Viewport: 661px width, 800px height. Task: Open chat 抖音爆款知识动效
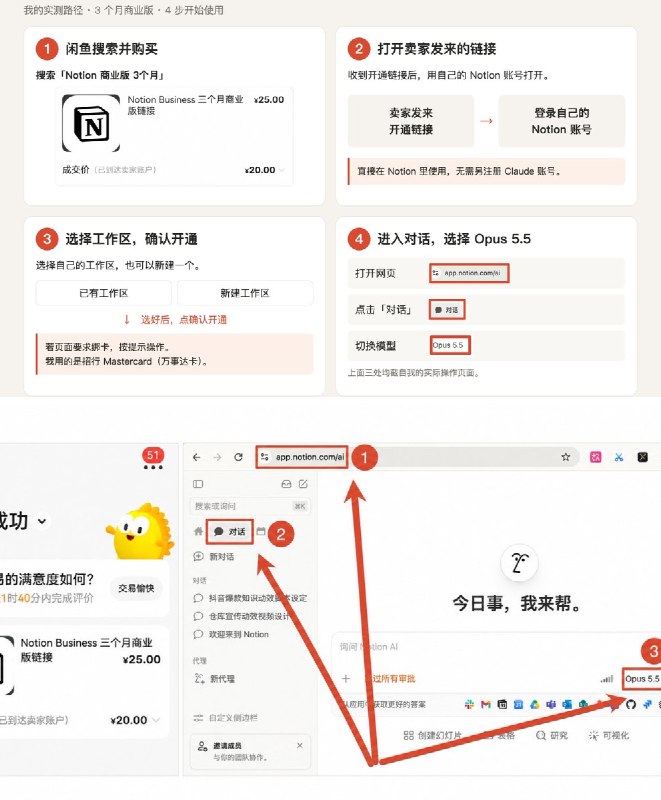[250, 598]
